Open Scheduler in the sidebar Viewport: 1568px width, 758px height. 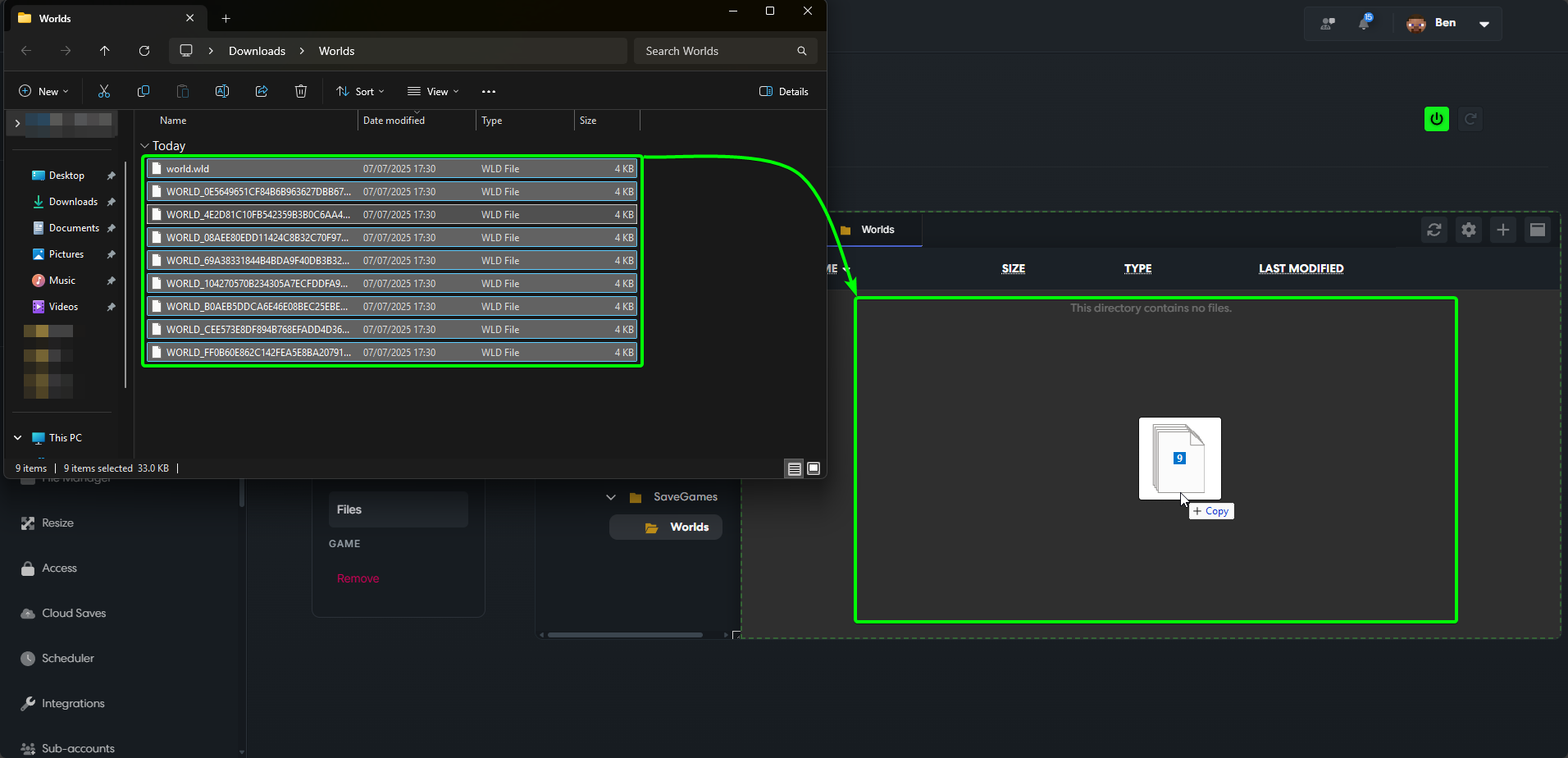(68, 659)
